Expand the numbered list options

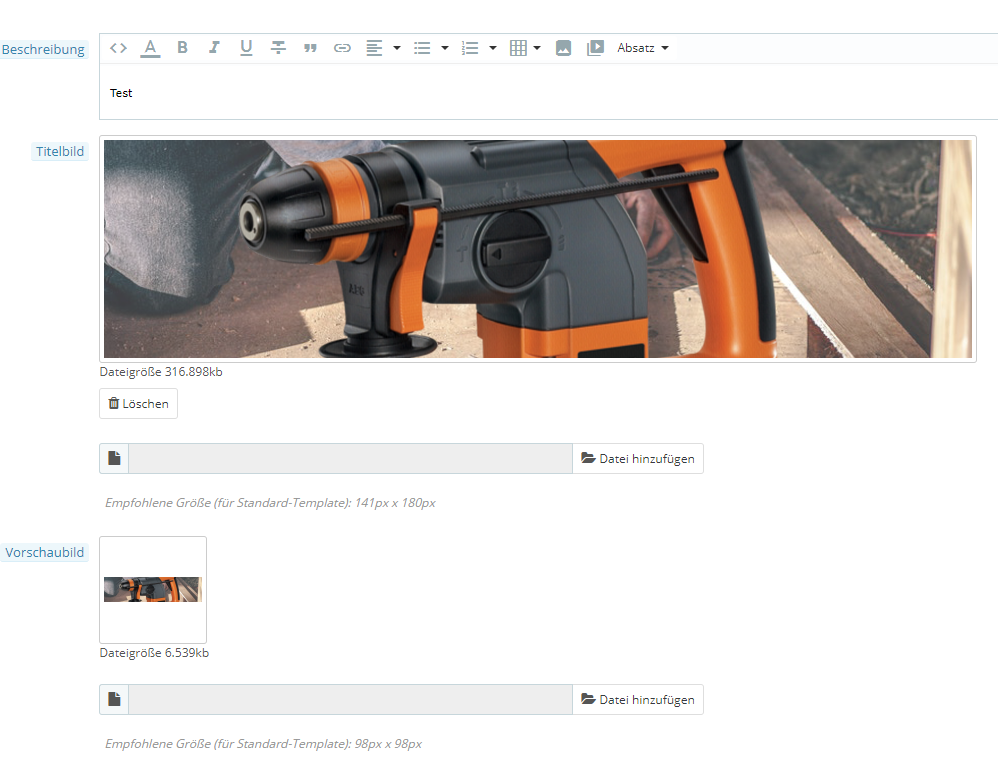tap(493, 48)
